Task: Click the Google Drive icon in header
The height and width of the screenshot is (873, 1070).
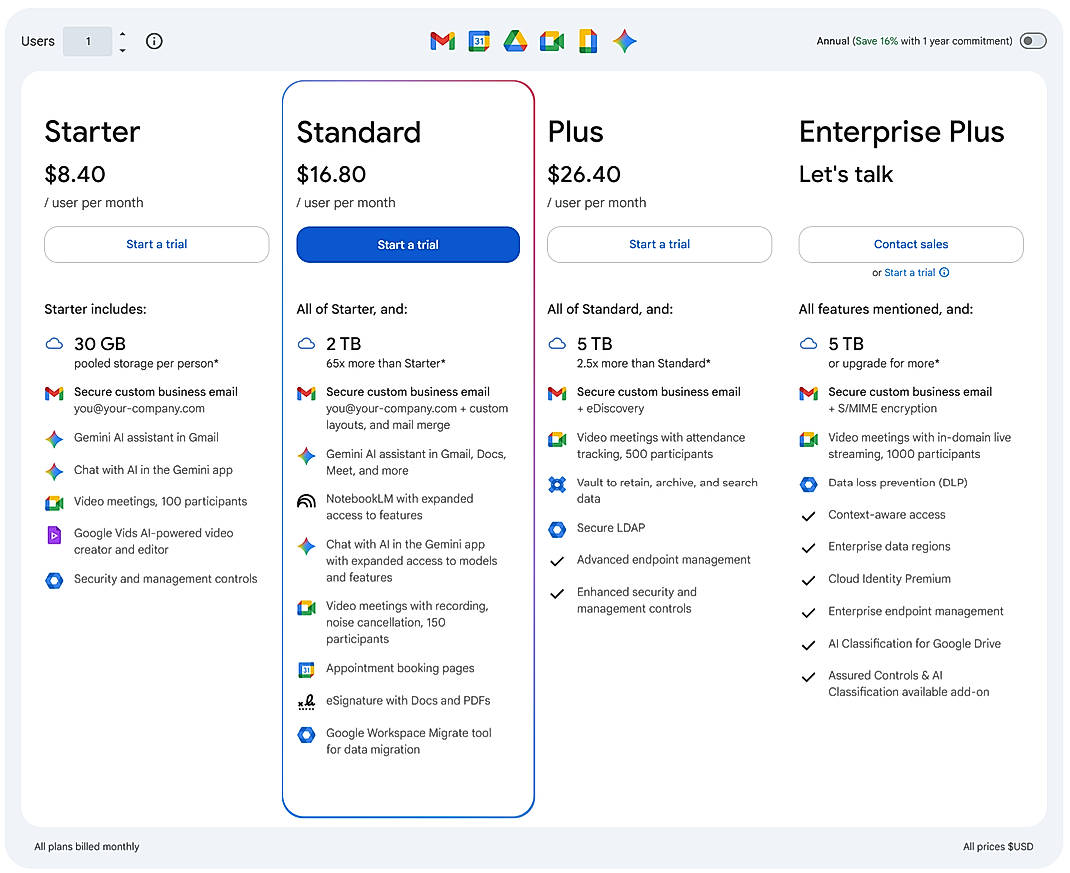Action: point(515,41)
